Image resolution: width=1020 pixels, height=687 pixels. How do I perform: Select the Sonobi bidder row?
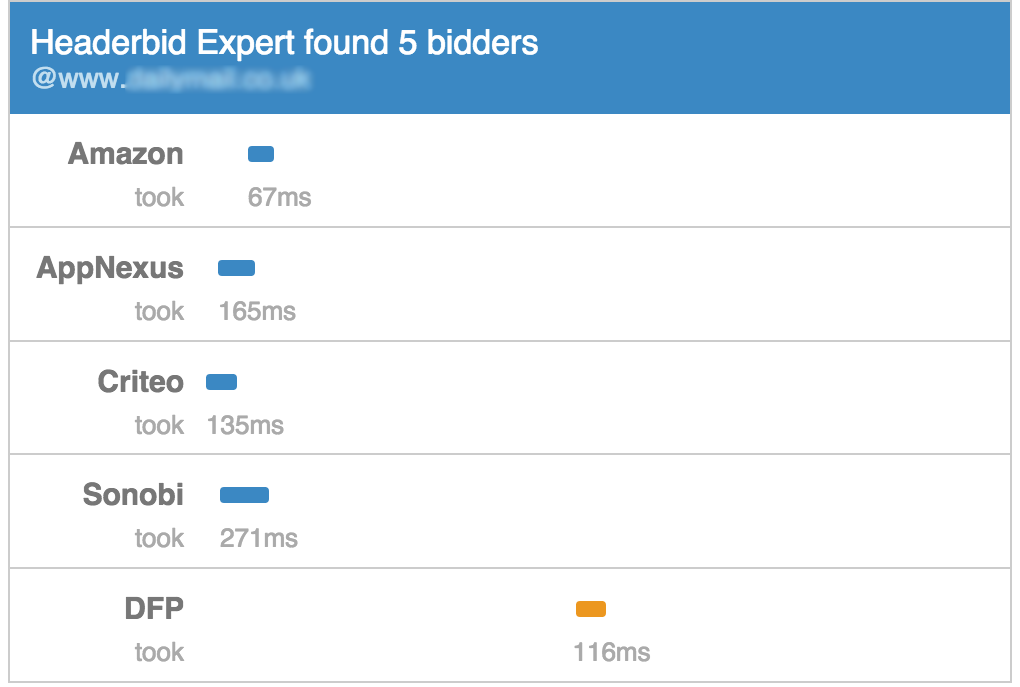click(510, 510)
